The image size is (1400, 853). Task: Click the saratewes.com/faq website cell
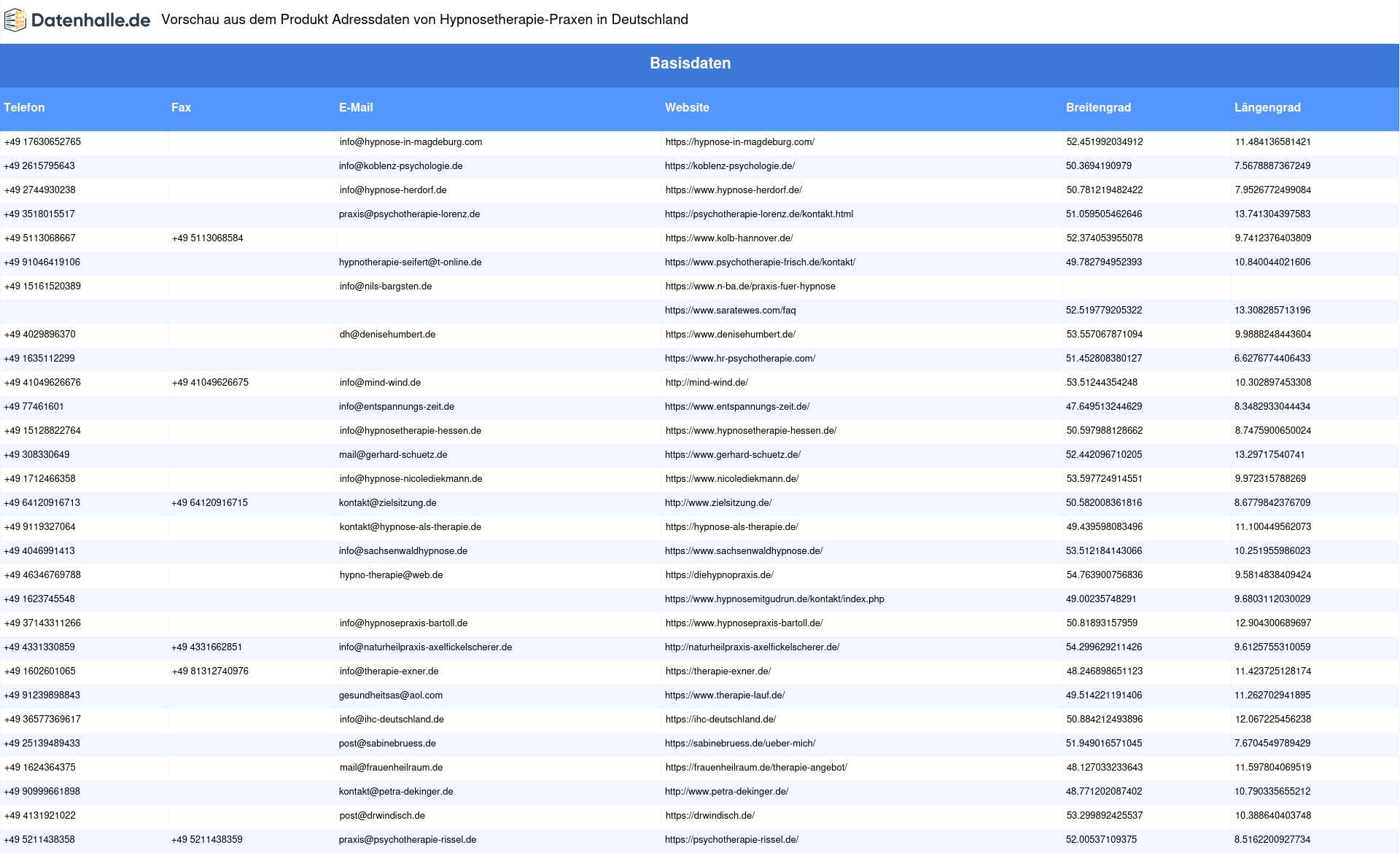[731, 311]
